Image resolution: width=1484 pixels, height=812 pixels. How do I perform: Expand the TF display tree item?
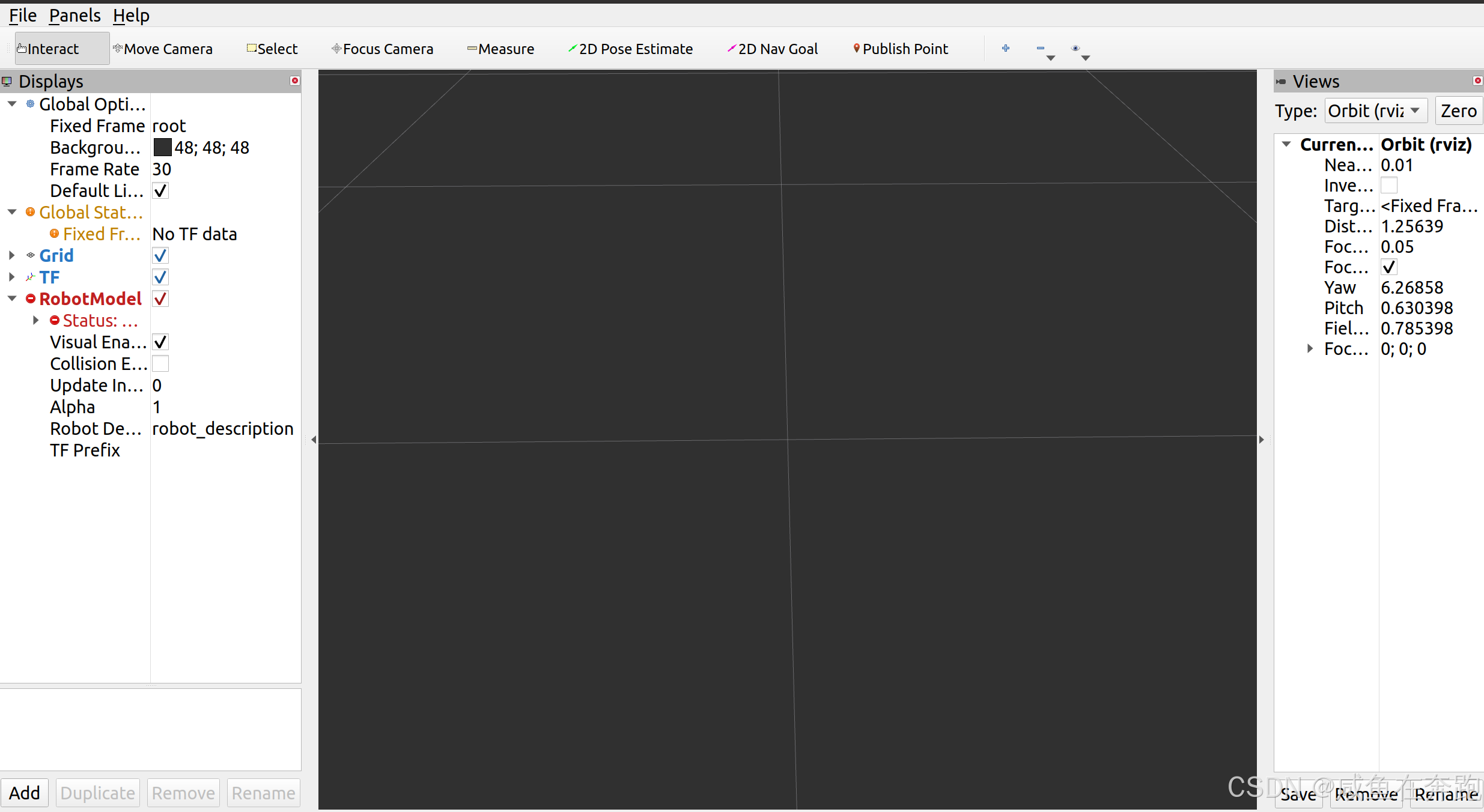coord(12,277)
